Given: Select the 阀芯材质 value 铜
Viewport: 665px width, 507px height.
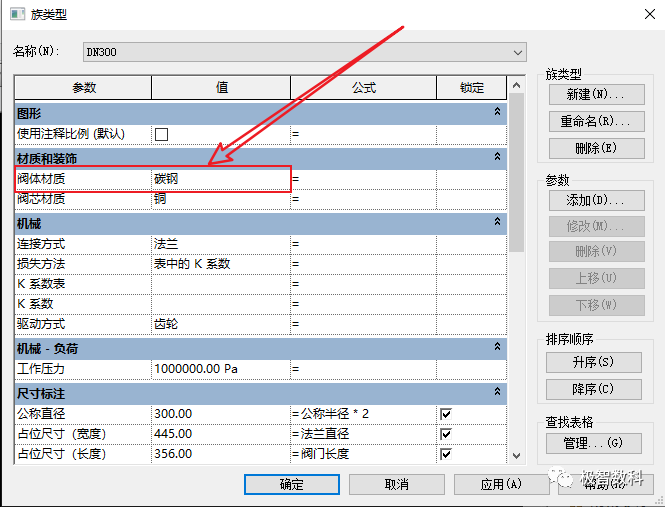Looking at the screenshot, I should [221, 199].
